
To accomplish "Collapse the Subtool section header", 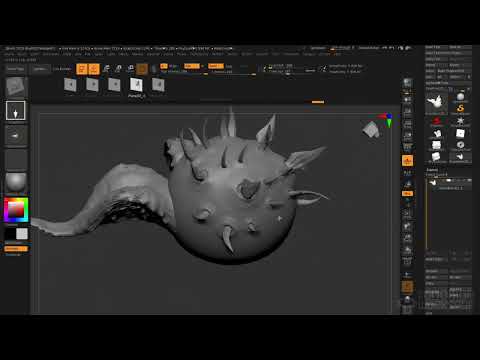I will point(432,170).
